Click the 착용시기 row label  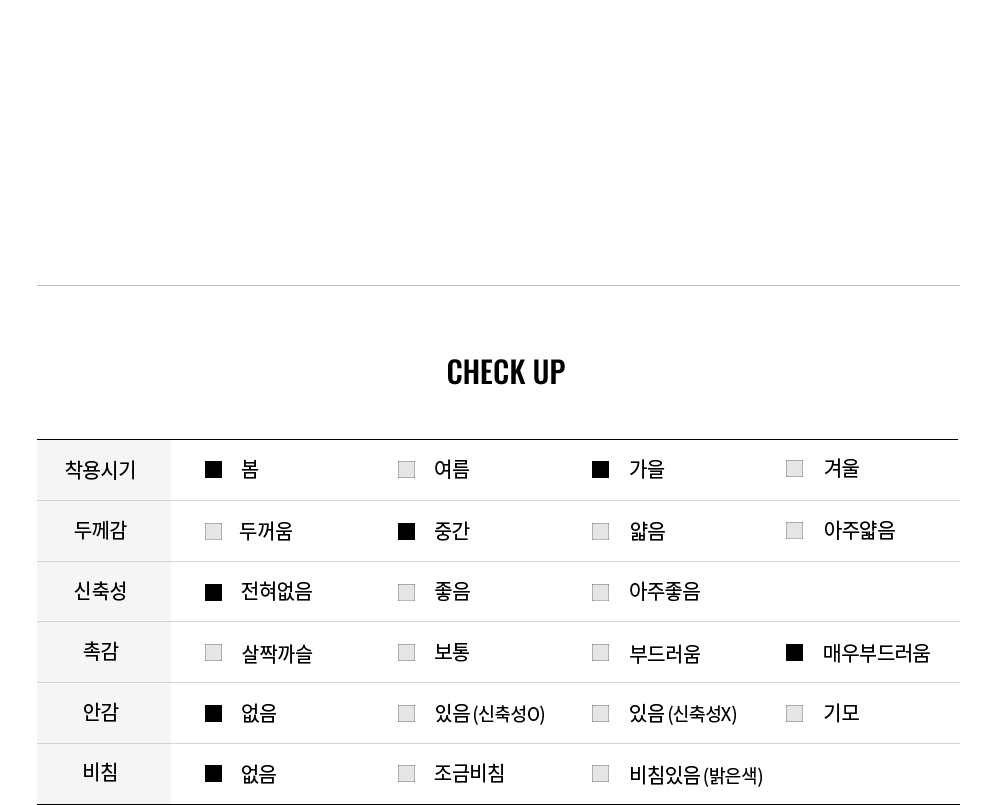coord(100,470)
